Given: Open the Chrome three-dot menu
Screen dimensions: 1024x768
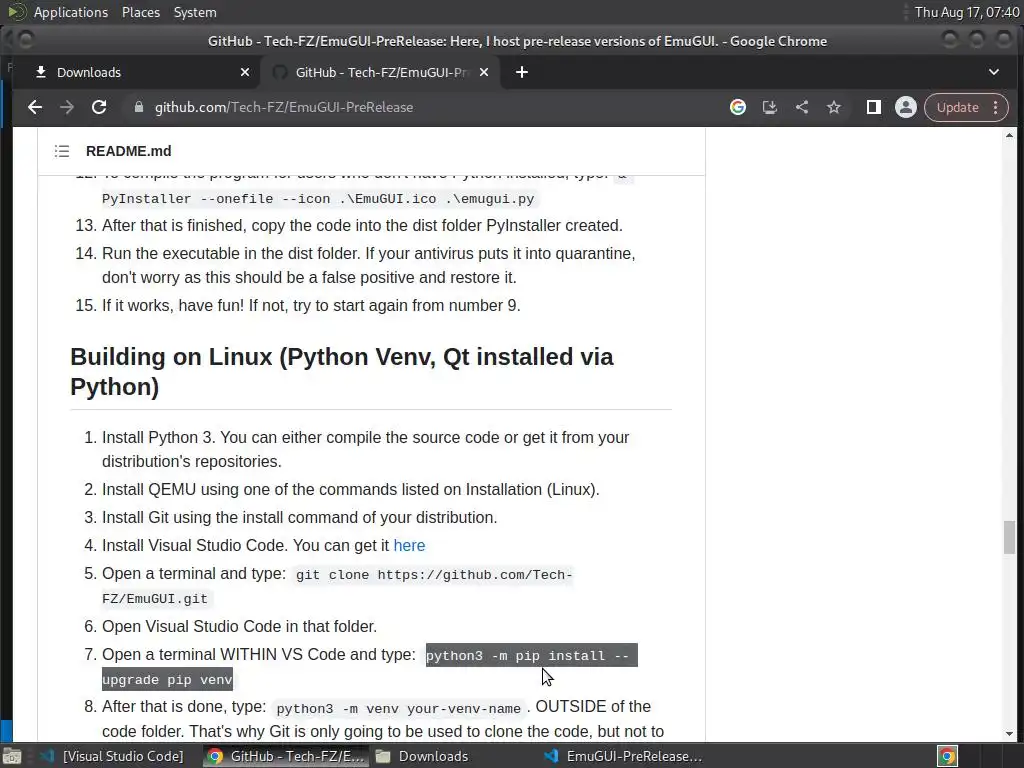Looking at the screenshot, I should coord(996,107).
